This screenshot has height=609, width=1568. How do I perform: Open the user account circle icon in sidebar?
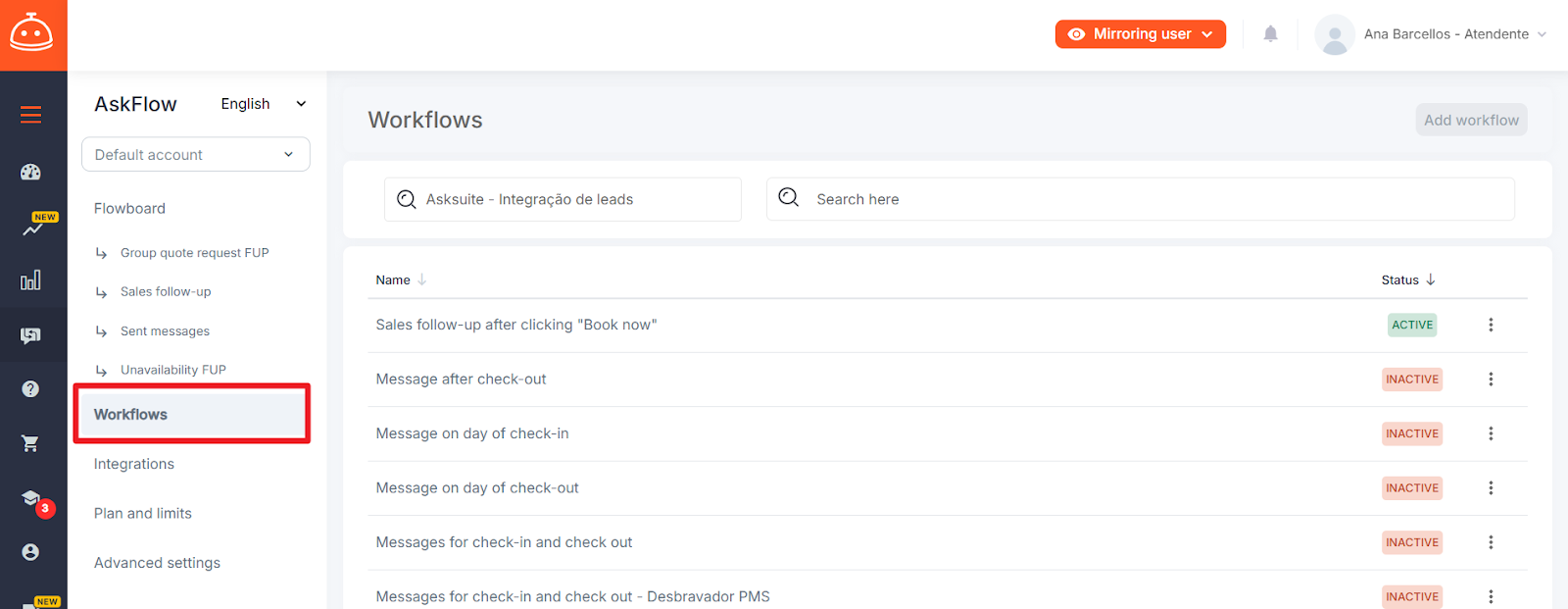[x=31, y=552]
